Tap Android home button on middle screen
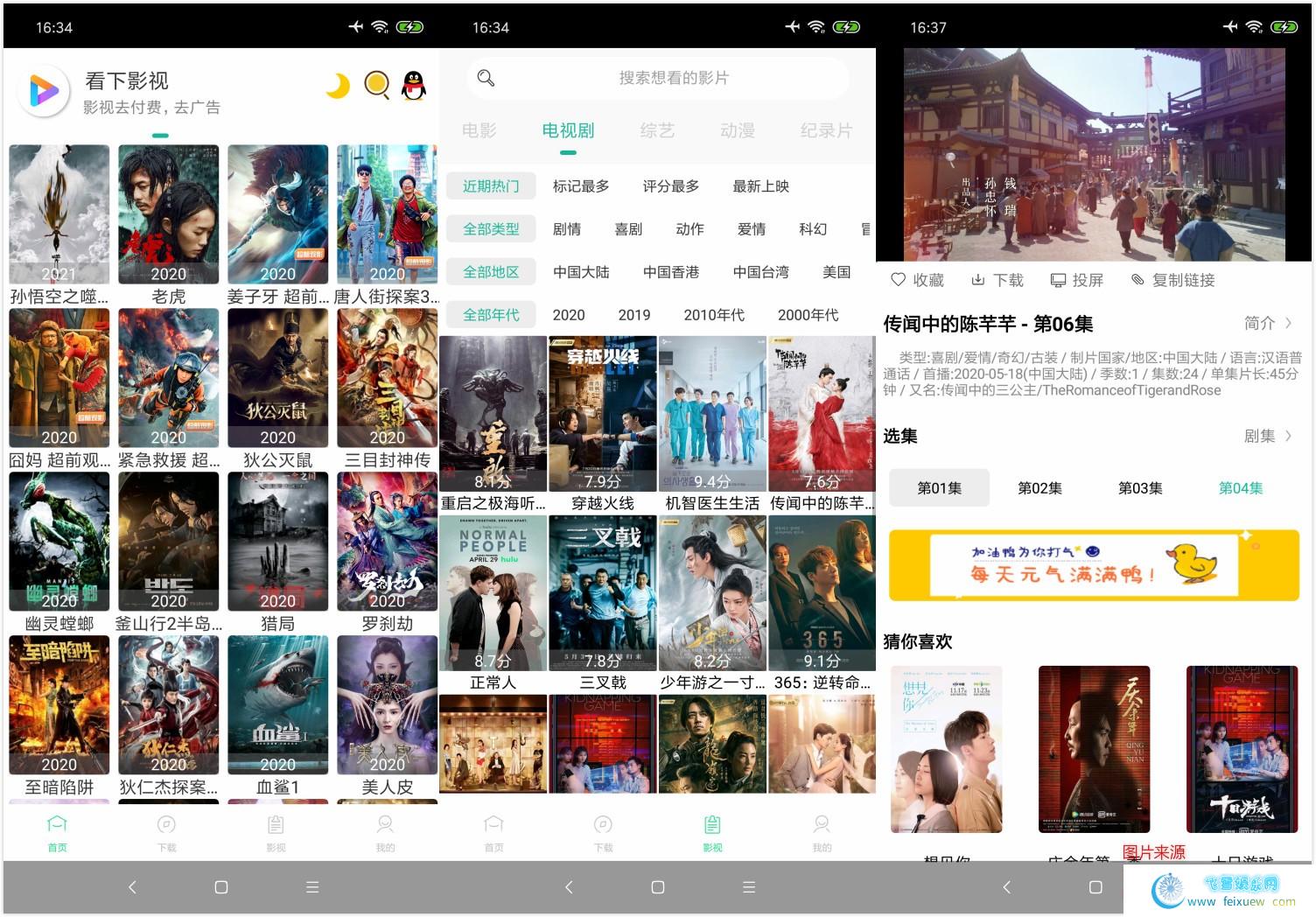This screenshot has width=1316, height=917. pos(658,887)
